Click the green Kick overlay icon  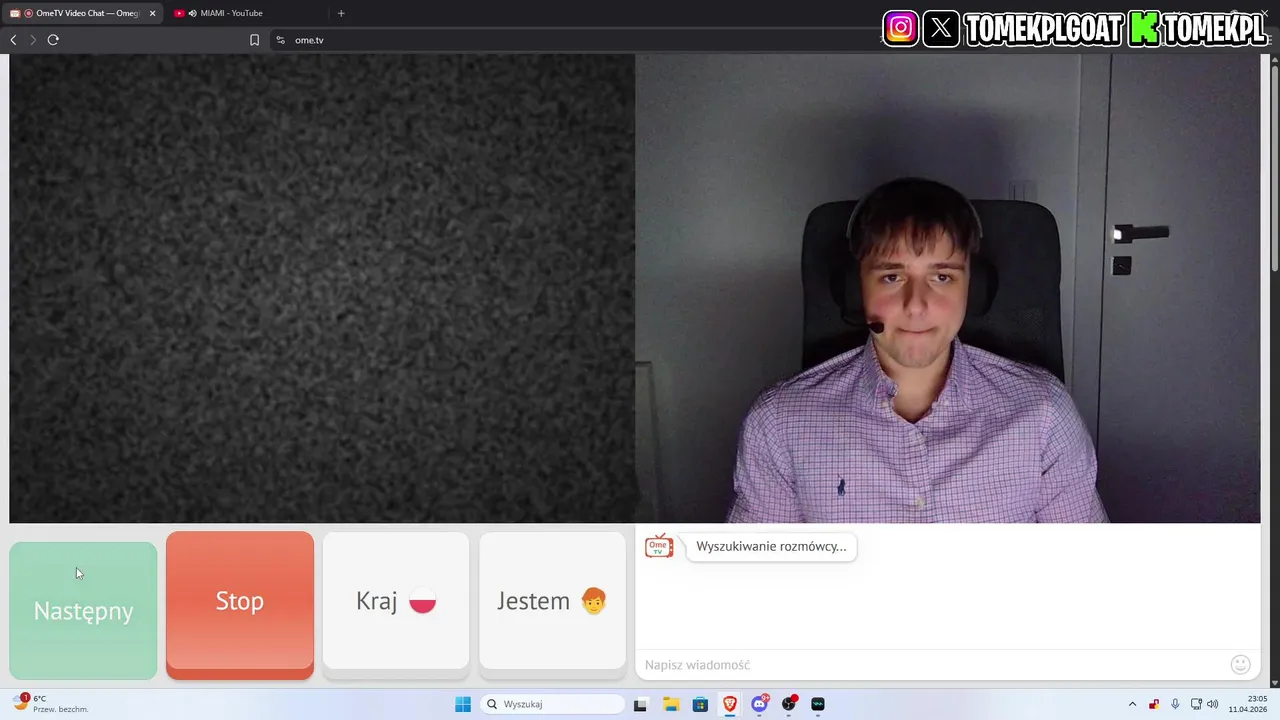click(1144, 29)
